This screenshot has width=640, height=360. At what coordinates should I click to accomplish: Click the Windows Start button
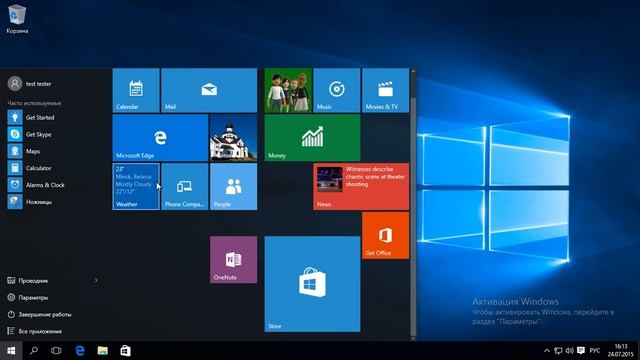[11, 351]
